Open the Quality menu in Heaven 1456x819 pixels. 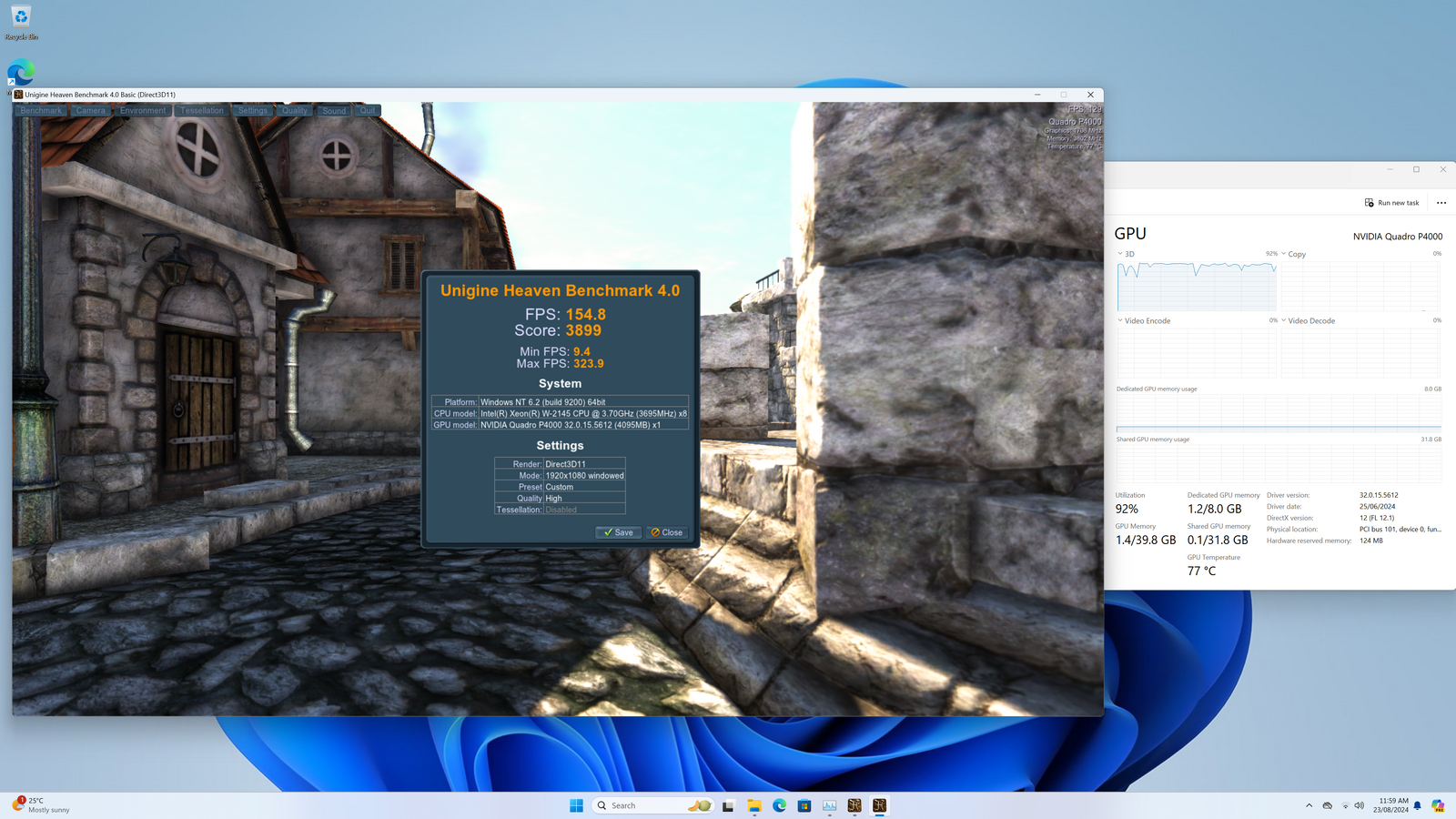pos(294,111)
